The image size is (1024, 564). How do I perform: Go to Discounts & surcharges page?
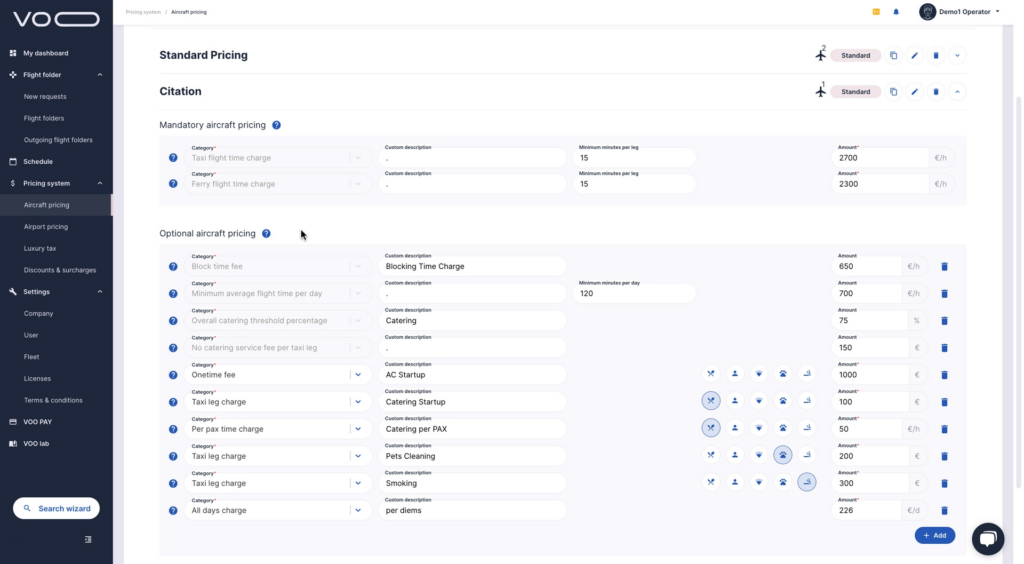pos(60,270)
